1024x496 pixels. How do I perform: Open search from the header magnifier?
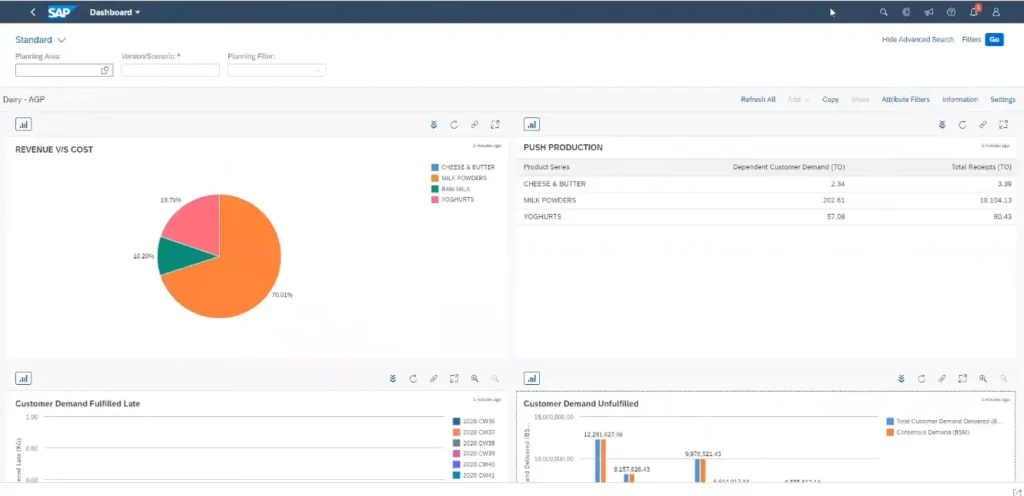[884, 12]
